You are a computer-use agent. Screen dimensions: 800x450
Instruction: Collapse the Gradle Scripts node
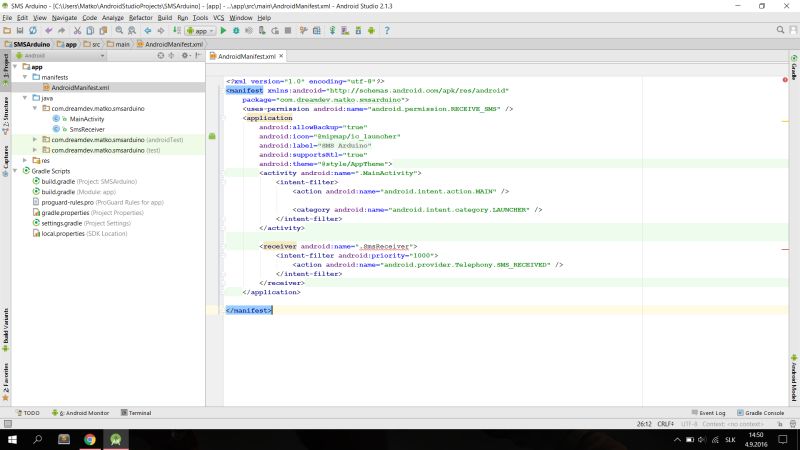[x=15, y=171]
